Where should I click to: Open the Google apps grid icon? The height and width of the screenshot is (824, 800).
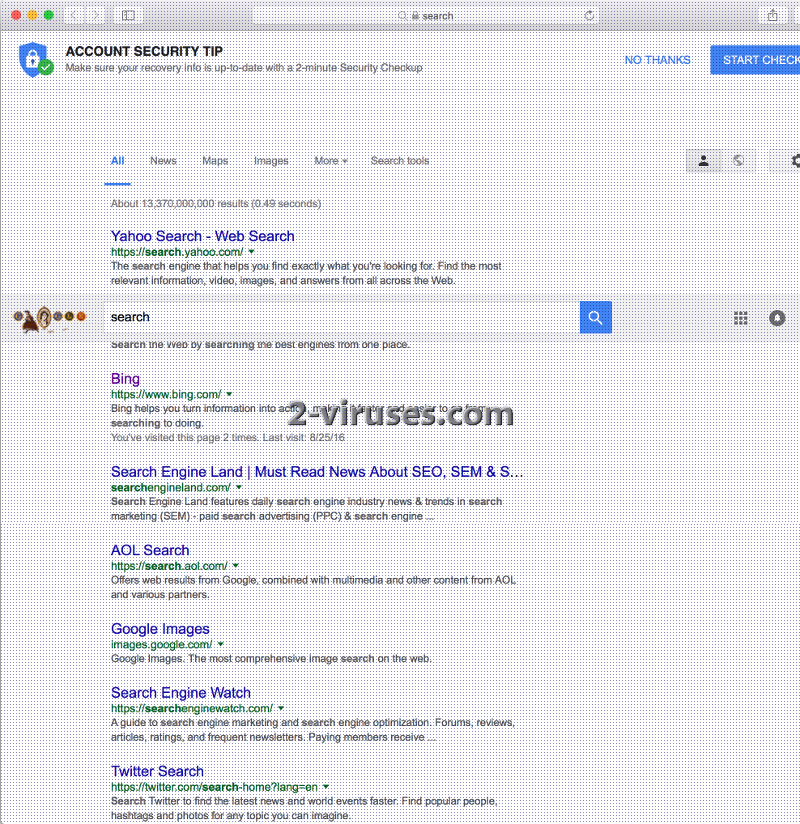pyautogui.click(x=741, y=318)
